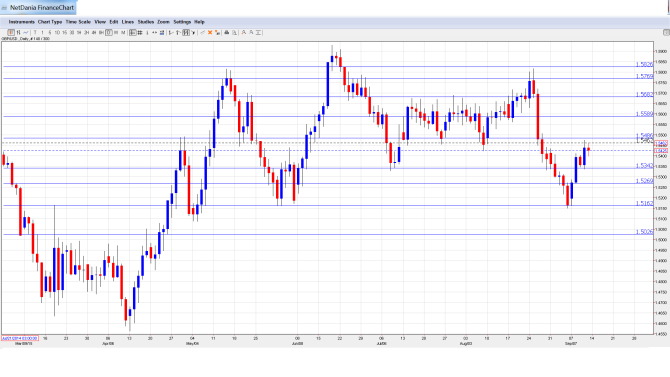The image size is (670, 377).
Task: Click the 1.5769 price level label
Action: point(644,76)
